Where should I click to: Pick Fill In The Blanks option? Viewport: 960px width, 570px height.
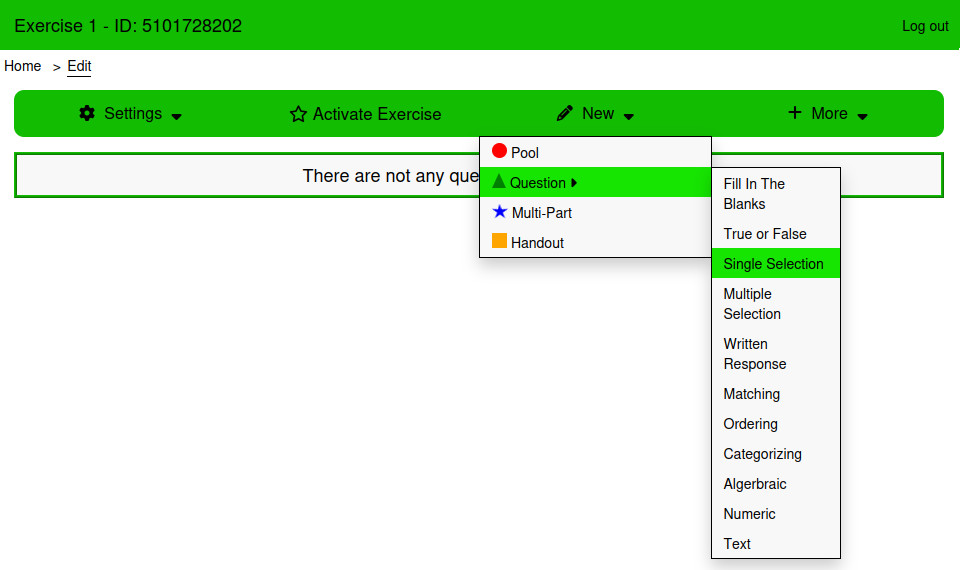click(754, 194)
